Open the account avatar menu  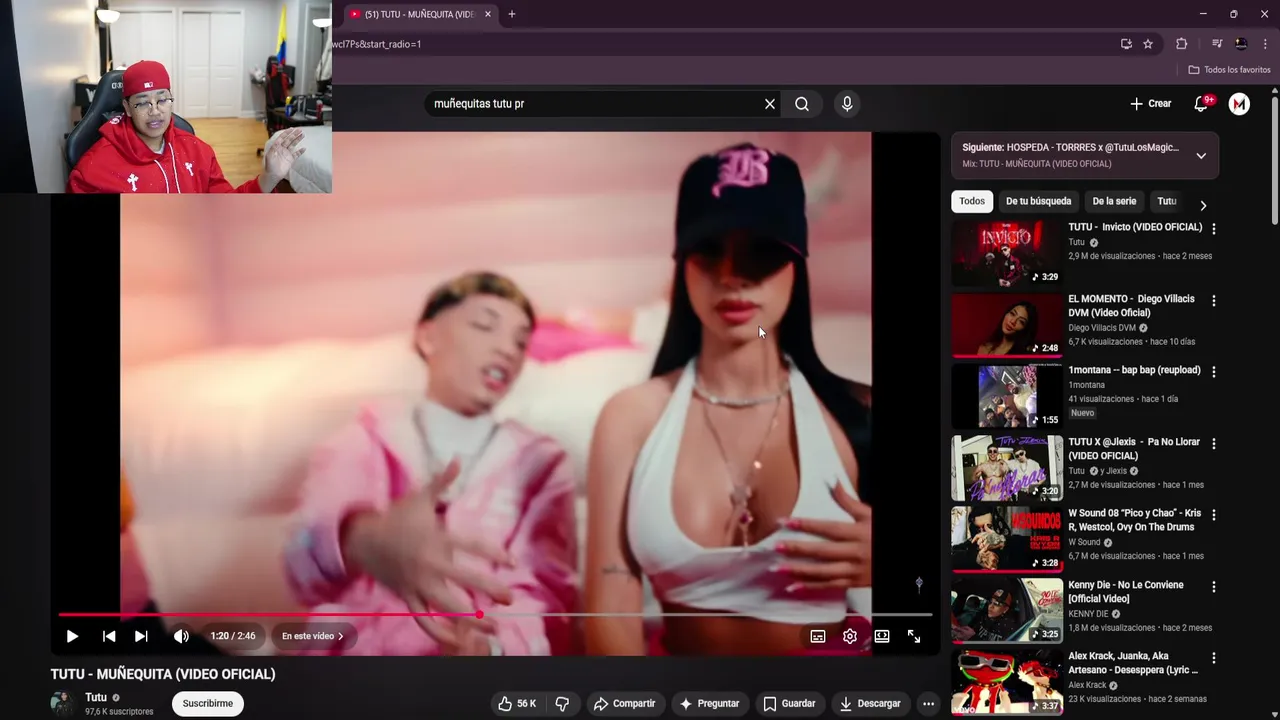click(x=1239, y=104)
